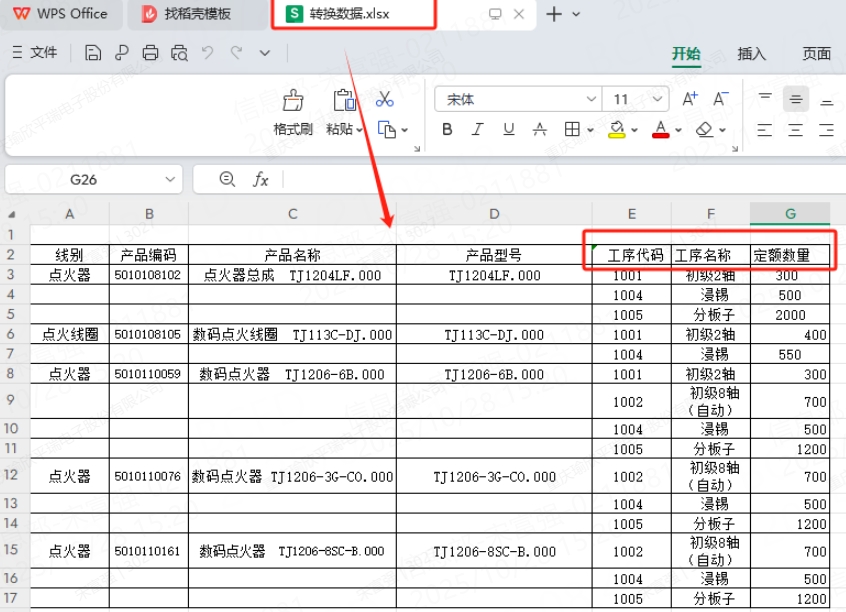Select column D header
The image size is (846, 612).
494,213
